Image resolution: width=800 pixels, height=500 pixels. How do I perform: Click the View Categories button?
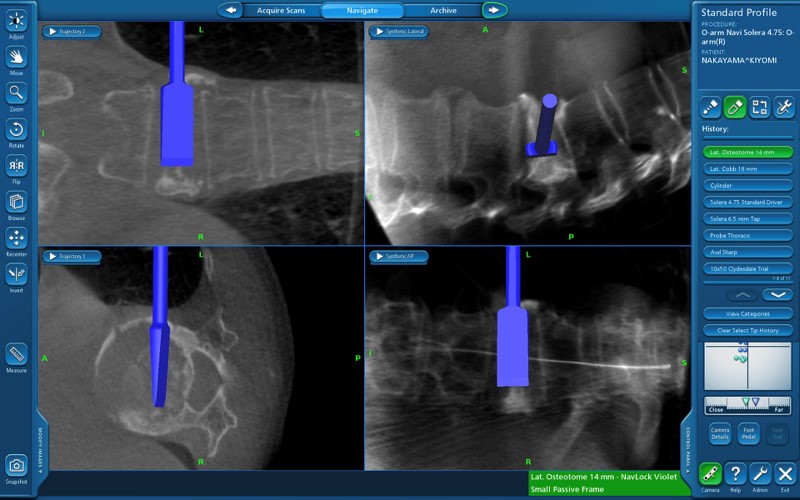click(747, 314)
